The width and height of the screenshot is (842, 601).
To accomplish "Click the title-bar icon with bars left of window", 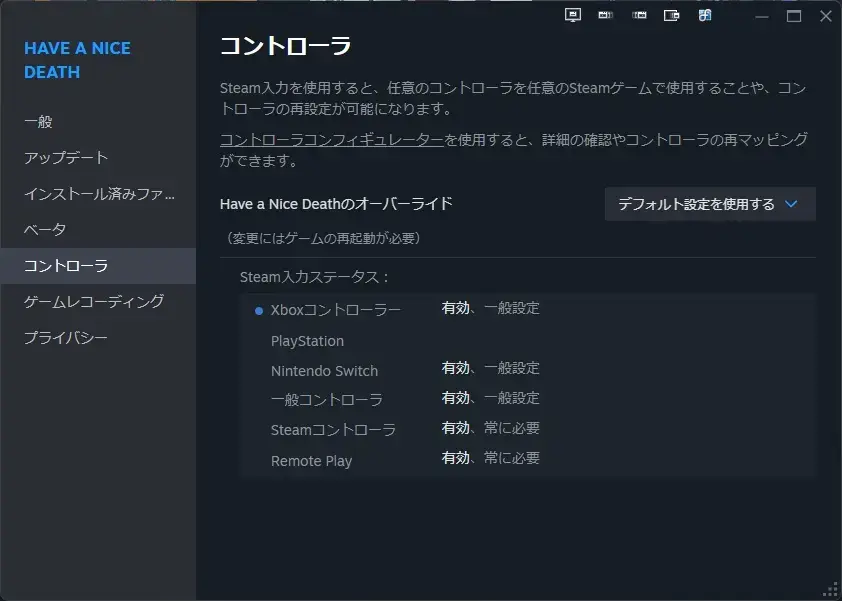I will click(639, 15).
